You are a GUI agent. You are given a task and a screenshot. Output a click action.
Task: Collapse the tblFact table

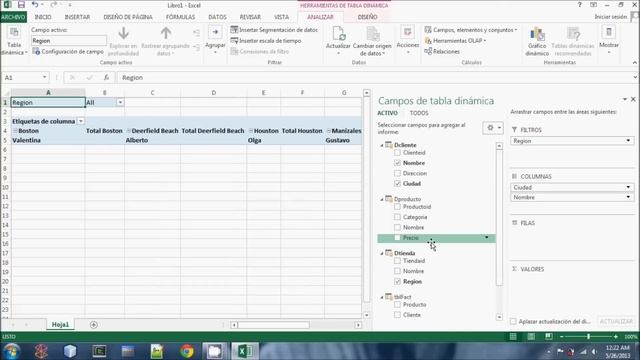(382, 298)
